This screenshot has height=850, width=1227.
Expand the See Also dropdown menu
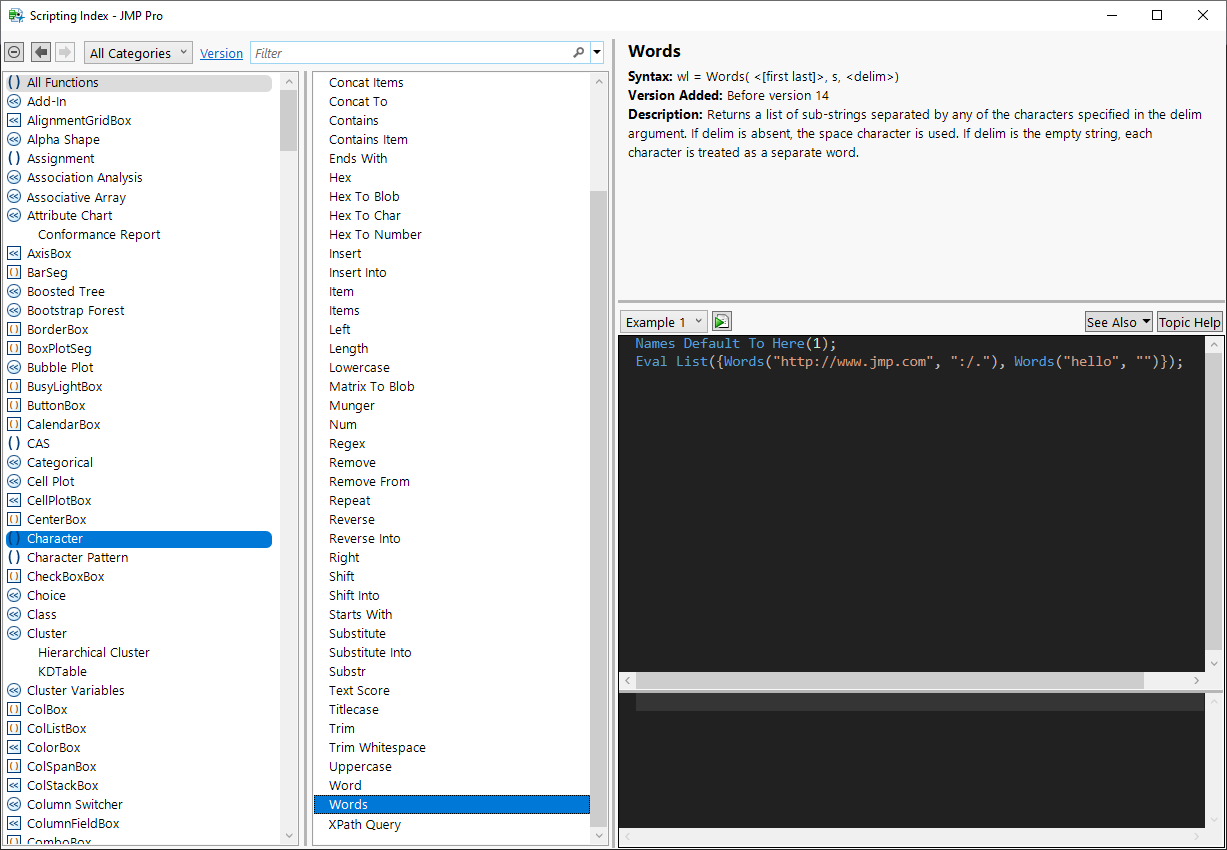click(x=1118, y=322)
